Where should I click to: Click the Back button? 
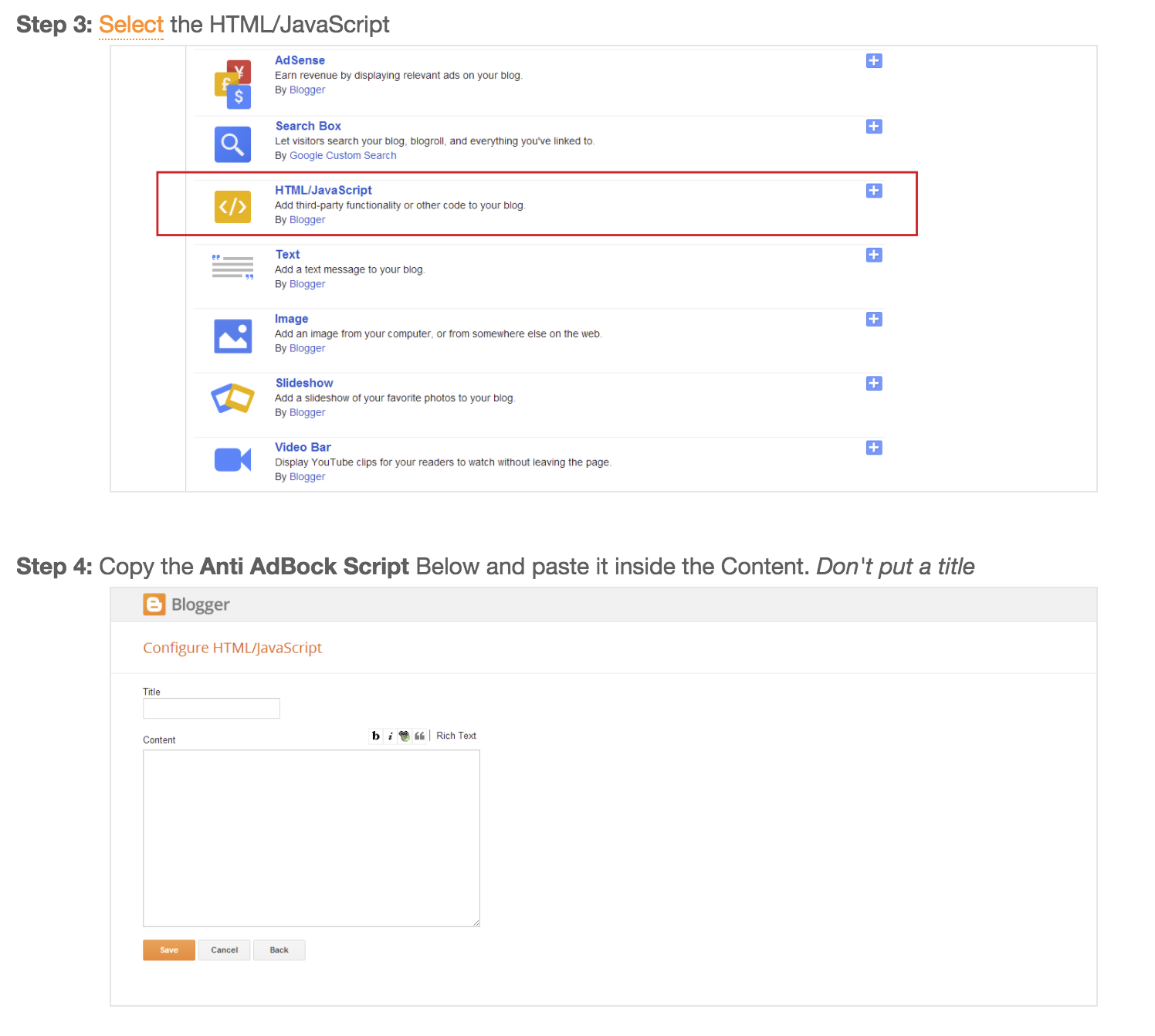click(279, 950)
